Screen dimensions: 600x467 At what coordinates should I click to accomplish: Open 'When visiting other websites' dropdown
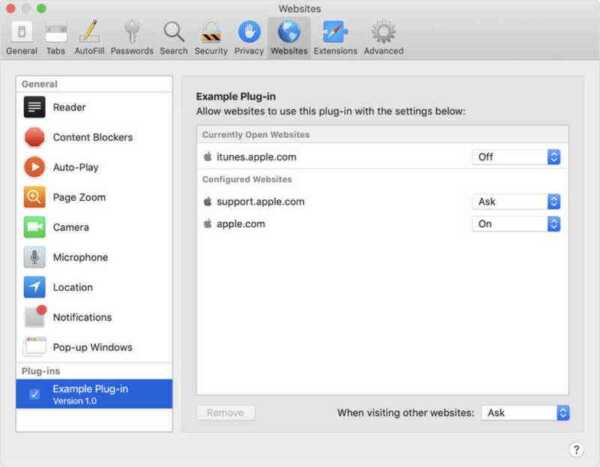(x=526, y=412)
